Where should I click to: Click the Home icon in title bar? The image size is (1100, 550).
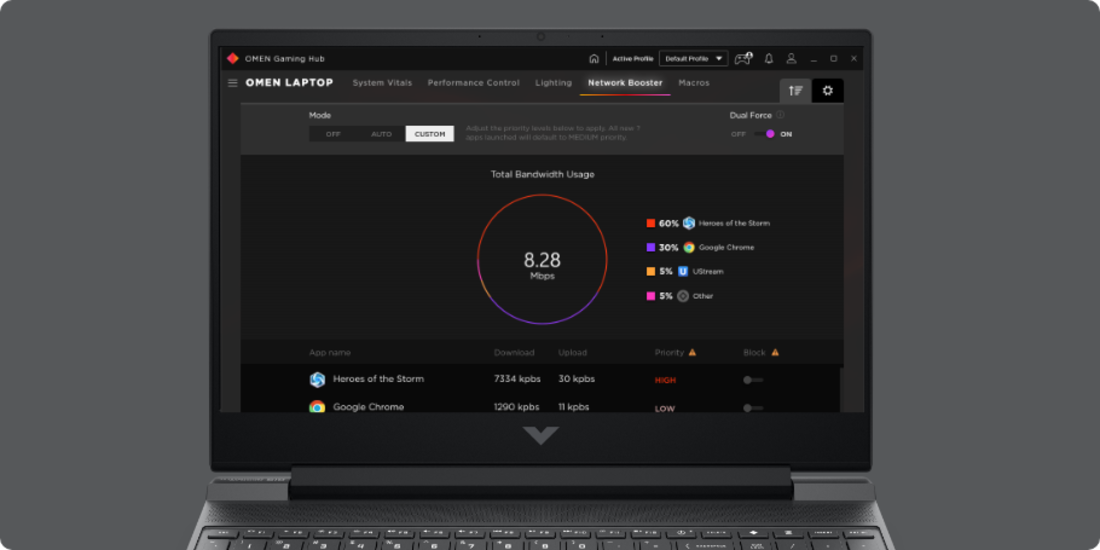(x=594, y=59)
